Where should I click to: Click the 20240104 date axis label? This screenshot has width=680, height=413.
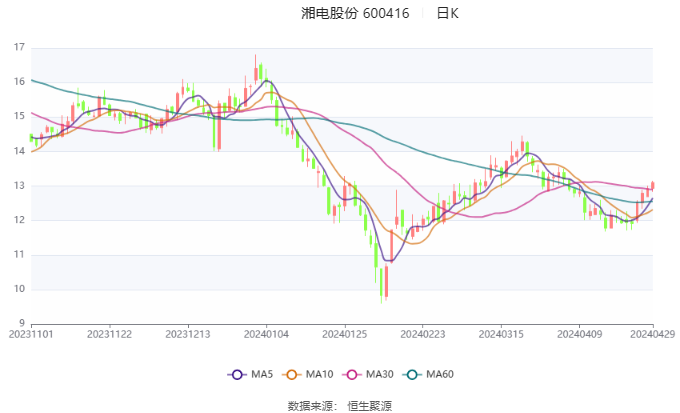tap(266, 334)
